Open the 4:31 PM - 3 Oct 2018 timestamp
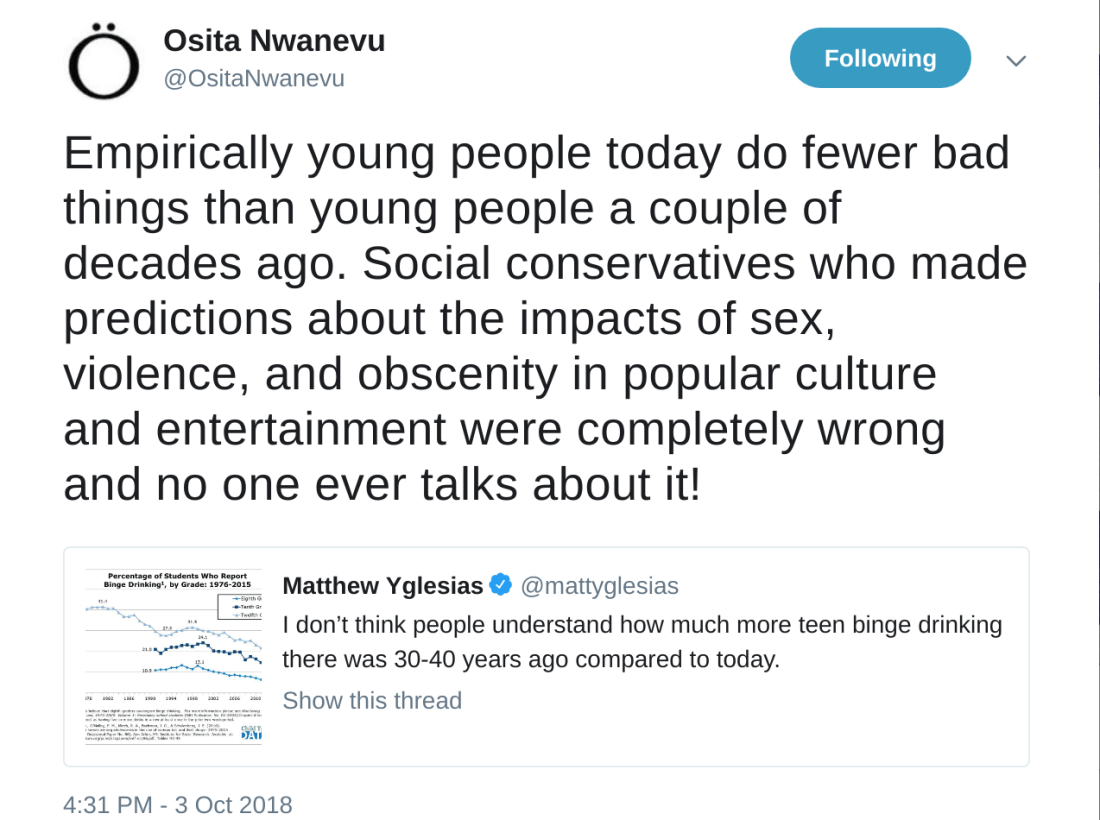 click(177, 805)
